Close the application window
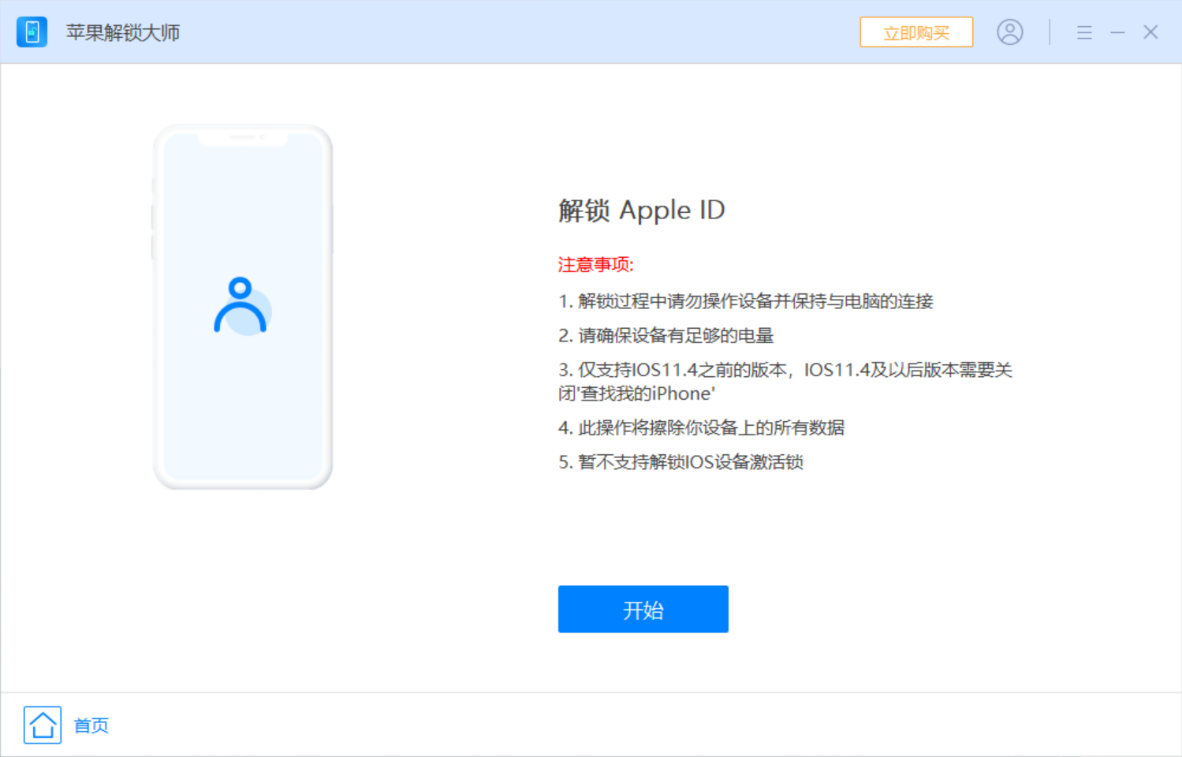Viewport: 1182px width, 757px height. tap(1150, 31)
